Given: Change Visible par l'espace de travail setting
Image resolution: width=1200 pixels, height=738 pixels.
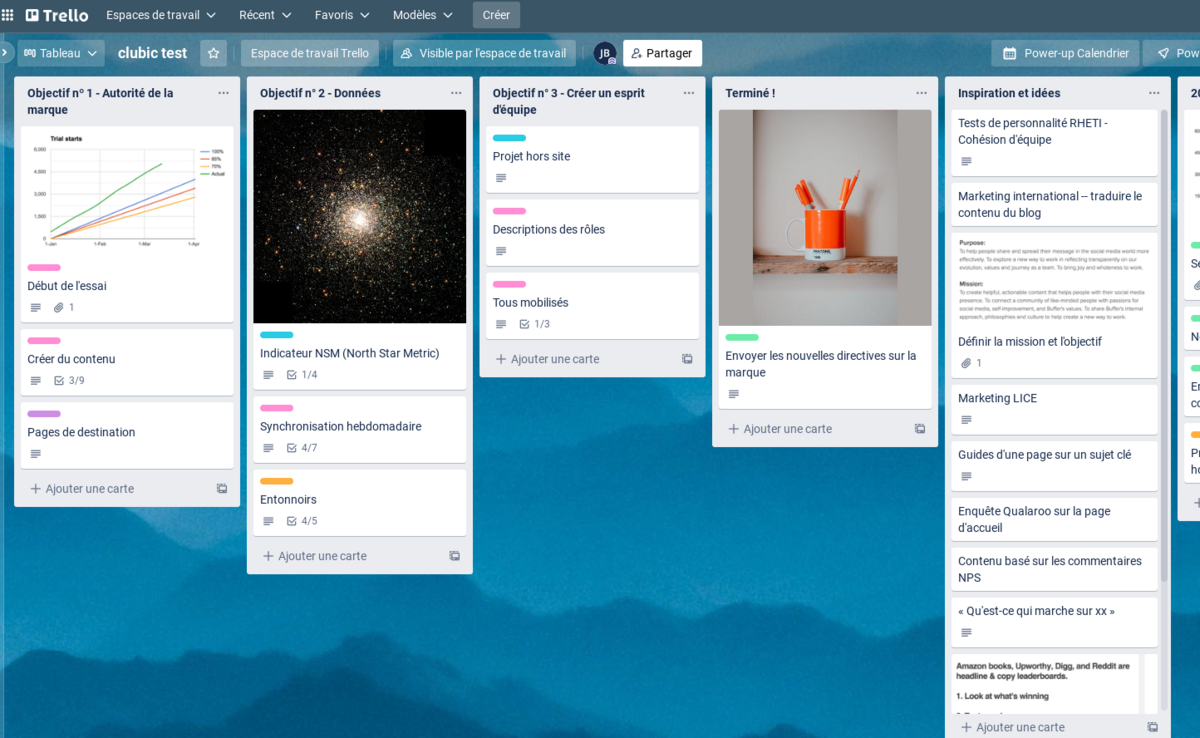Looking at the screenshot, I should (x=484, y=53).
